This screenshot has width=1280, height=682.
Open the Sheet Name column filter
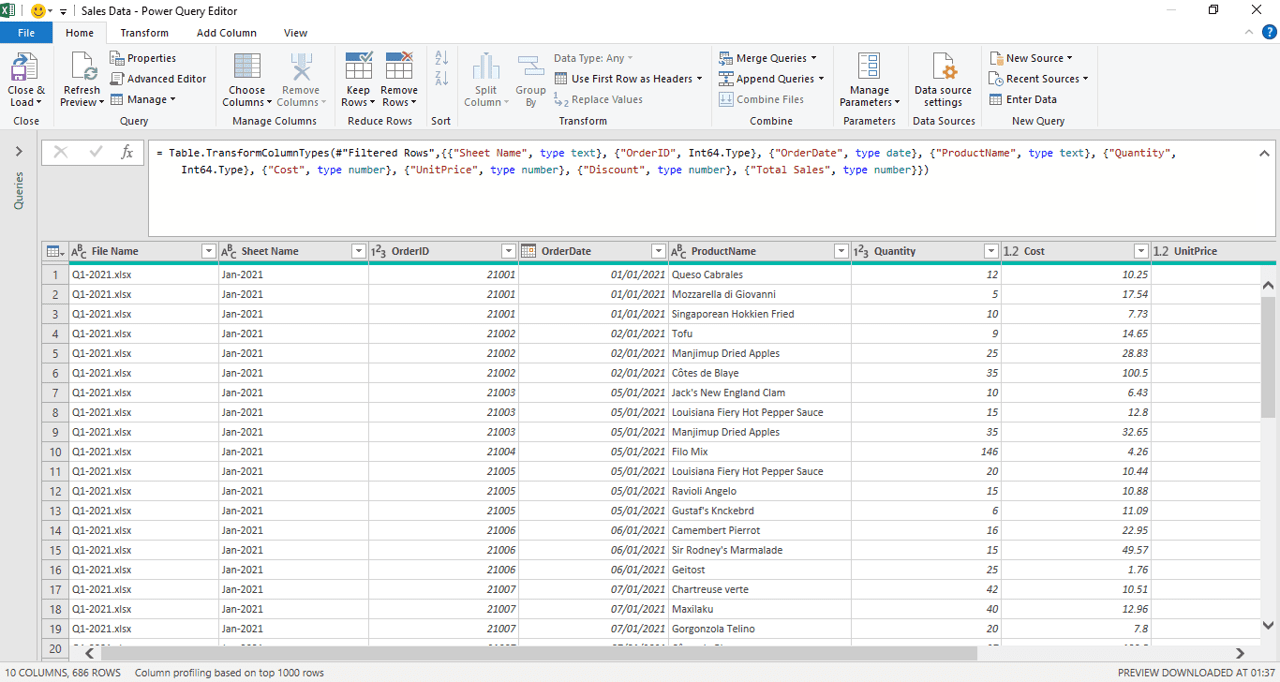[359, 251]
